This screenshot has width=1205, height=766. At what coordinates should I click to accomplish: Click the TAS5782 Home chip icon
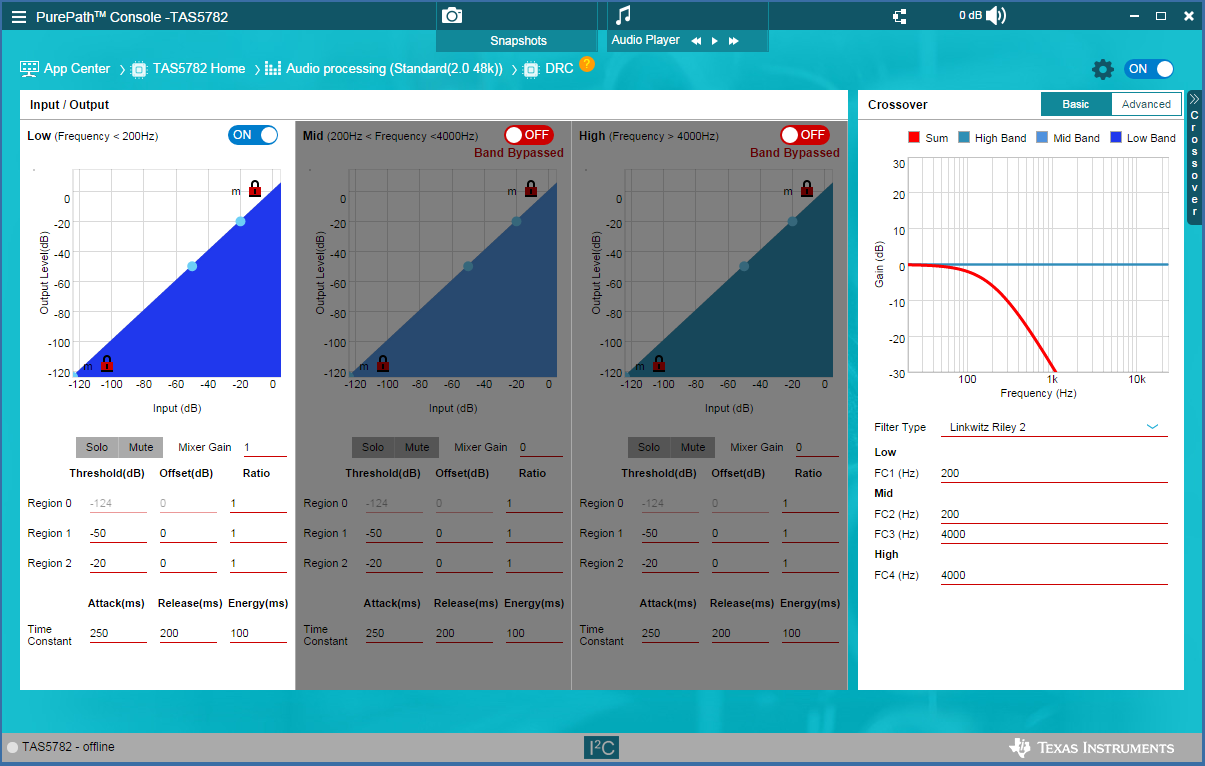point(139,69)
